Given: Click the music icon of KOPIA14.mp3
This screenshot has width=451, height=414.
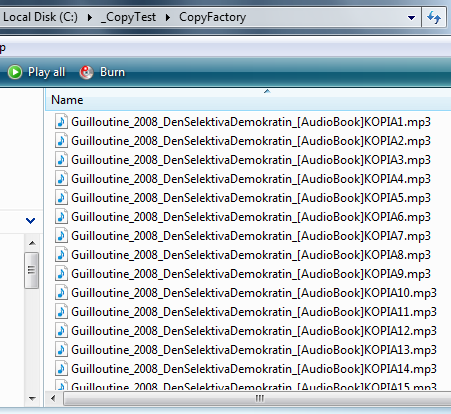Looking at the screenshot, I should click(61, 369).
